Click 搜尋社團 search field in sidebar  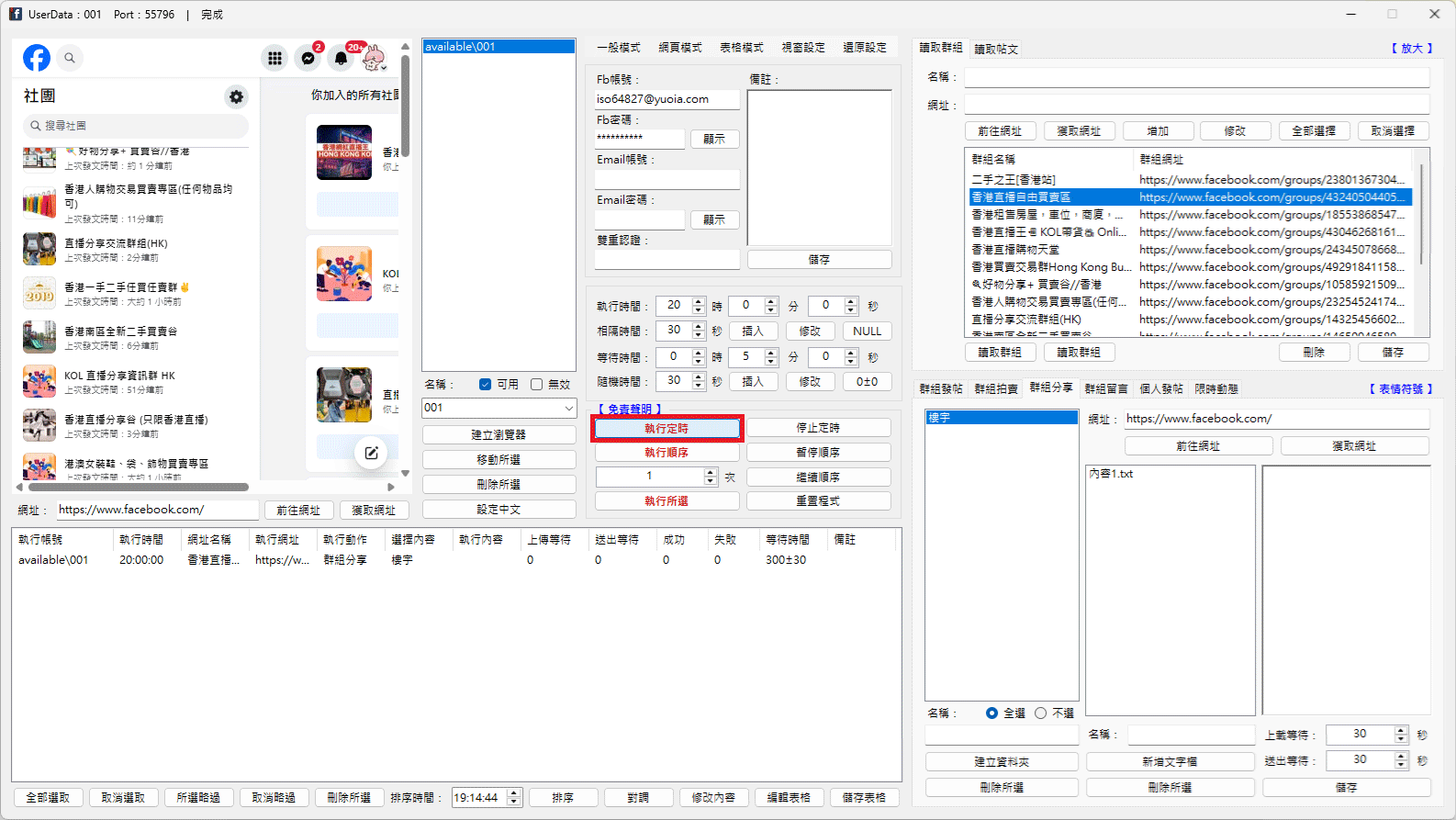tap(136, 126)
